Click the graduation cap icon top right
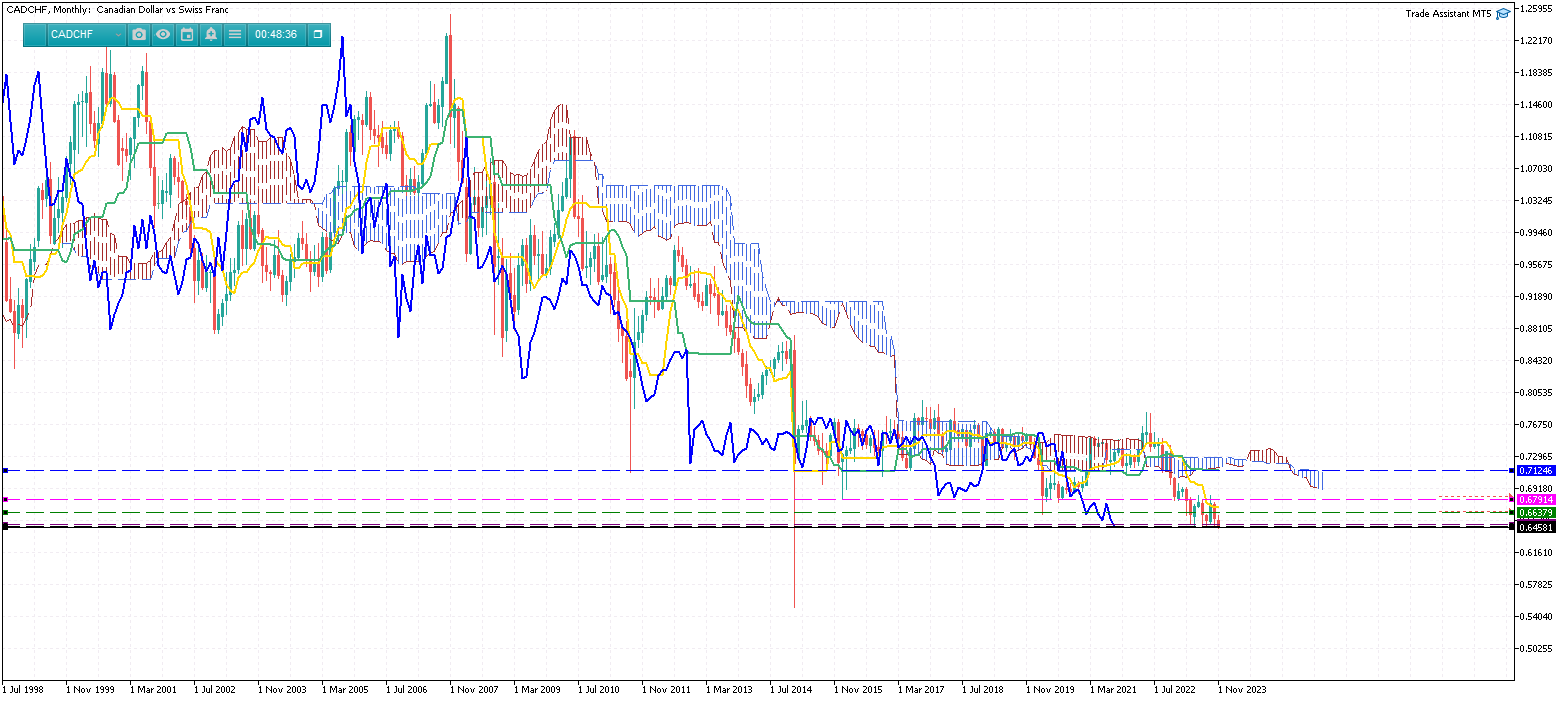Screen dimensions: 1567x701 1503,14
